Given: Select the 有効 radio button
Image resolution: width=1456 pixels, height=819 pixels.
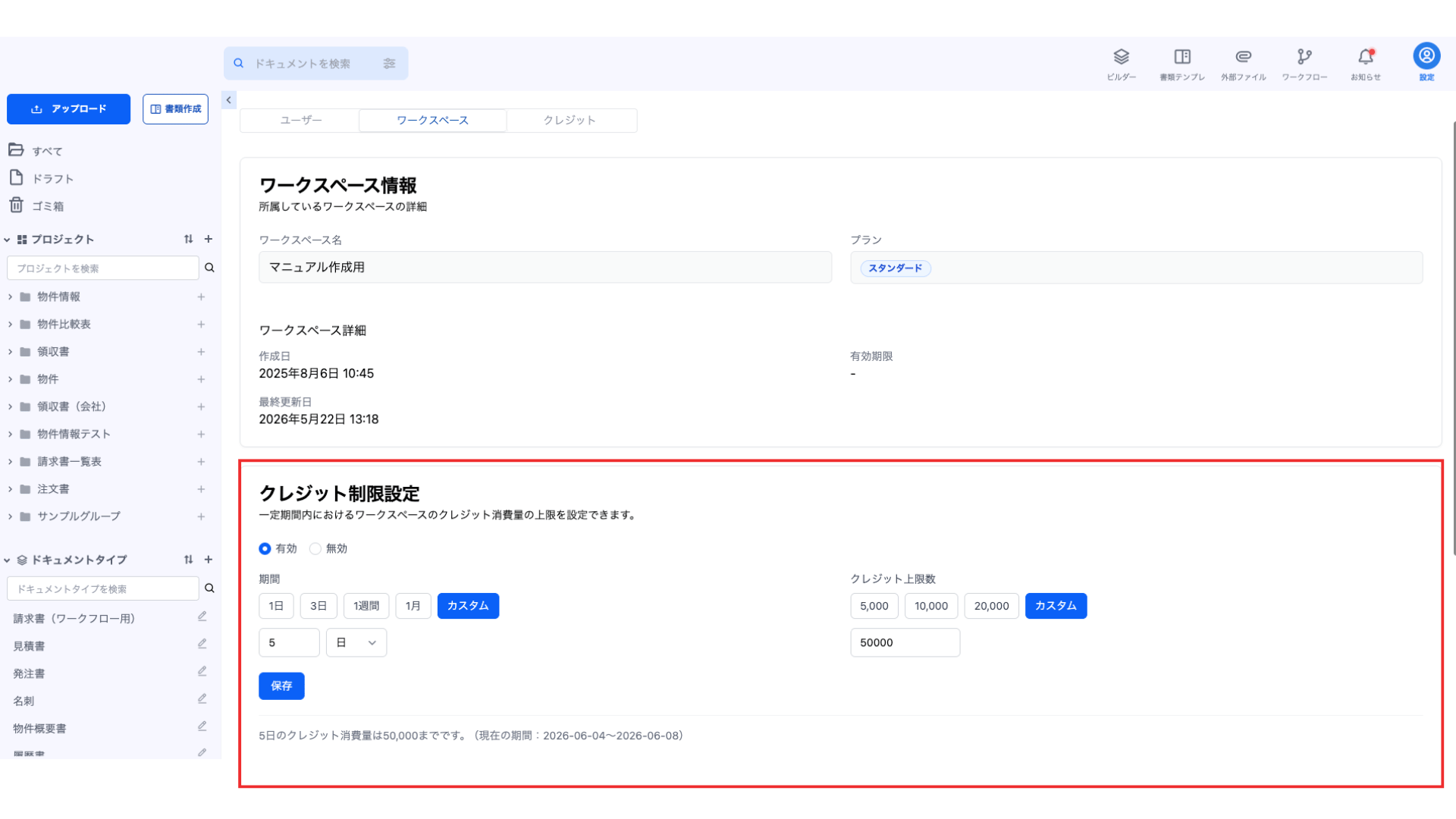Looking at the screenshot, I should tap(265, 548).
